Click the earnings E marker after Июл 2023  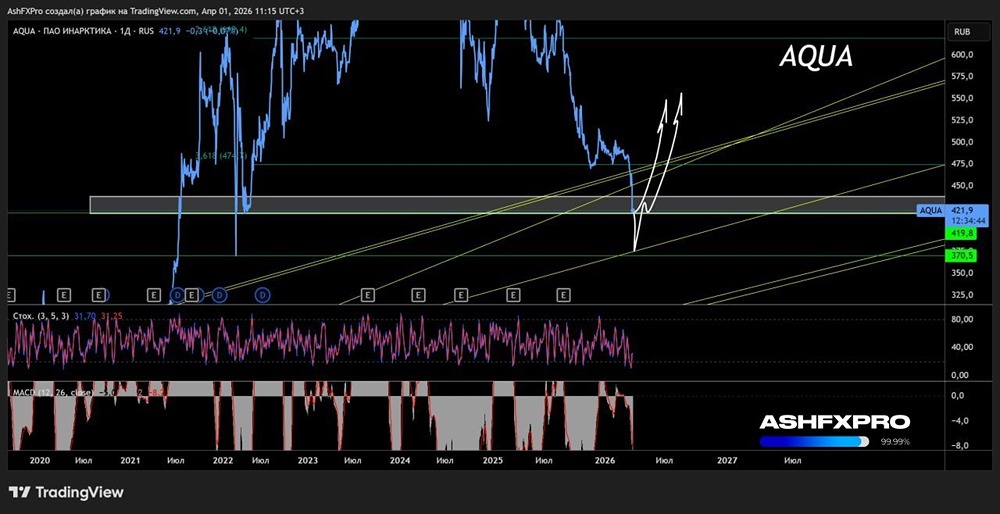coord(367,295)
